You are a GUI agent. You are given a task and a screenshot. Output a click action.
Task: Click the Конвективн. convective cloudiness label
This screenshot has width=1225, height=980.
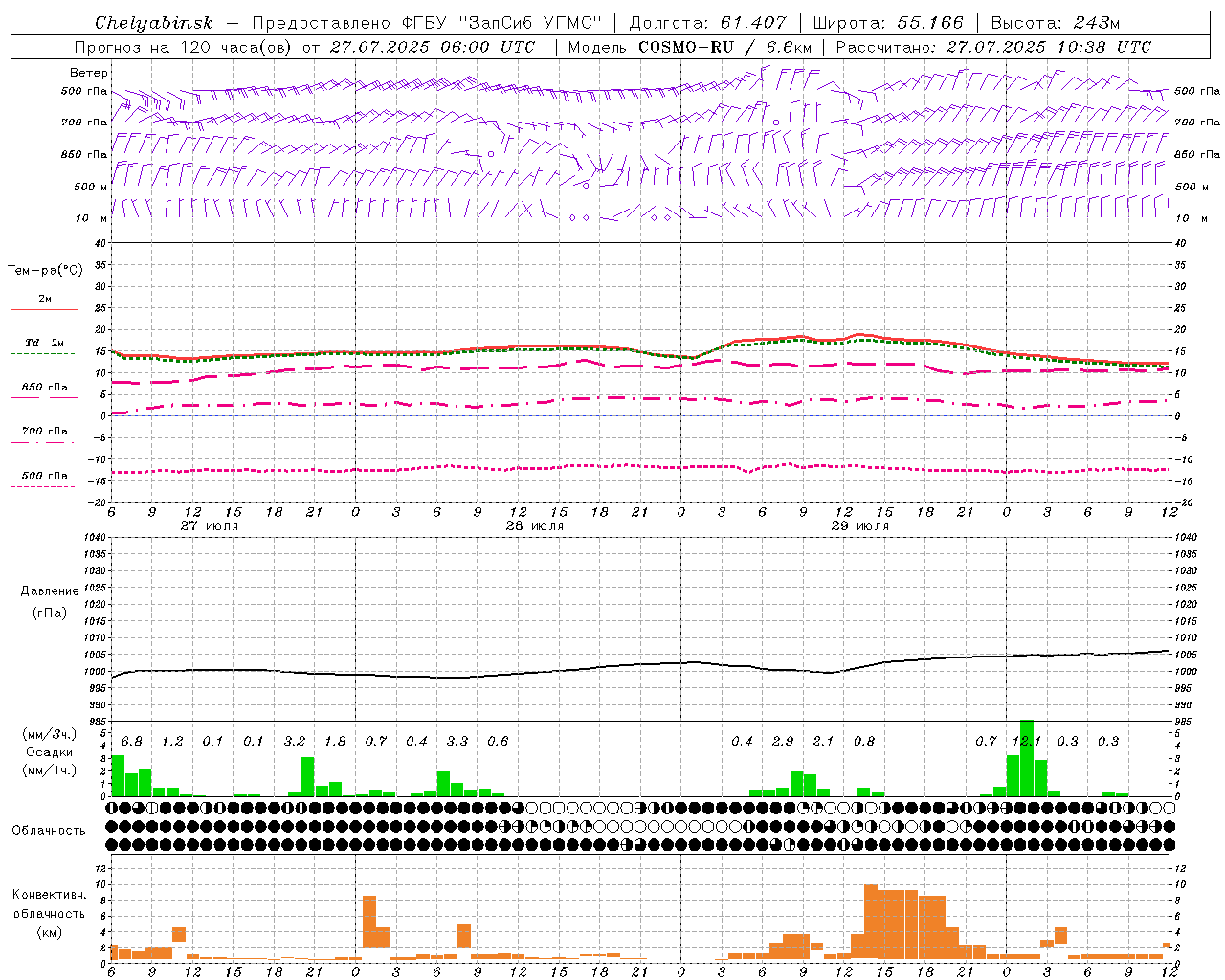pos(49,895)
